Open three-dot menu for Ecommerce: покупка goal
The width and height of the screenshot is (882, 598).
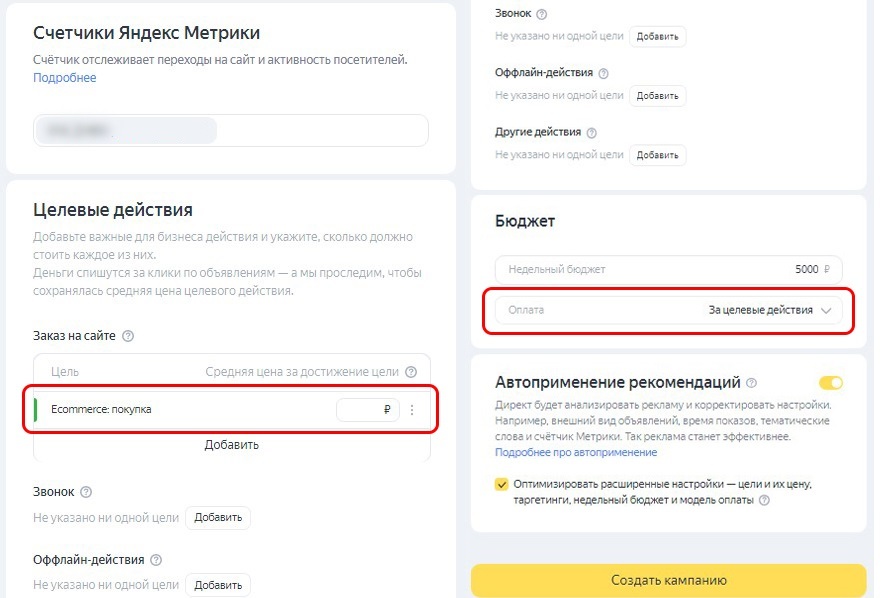[412, 410]
